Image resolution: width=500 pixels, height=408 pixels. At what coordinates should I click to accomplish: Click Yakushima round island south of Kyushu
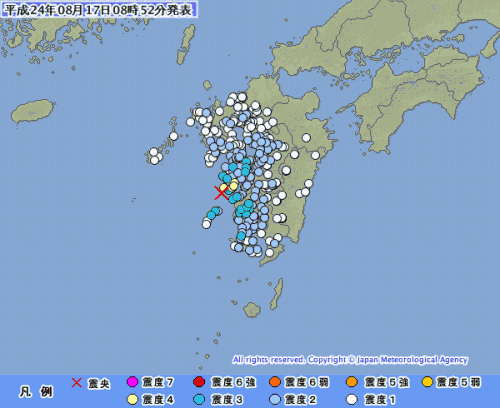point(252,310)
